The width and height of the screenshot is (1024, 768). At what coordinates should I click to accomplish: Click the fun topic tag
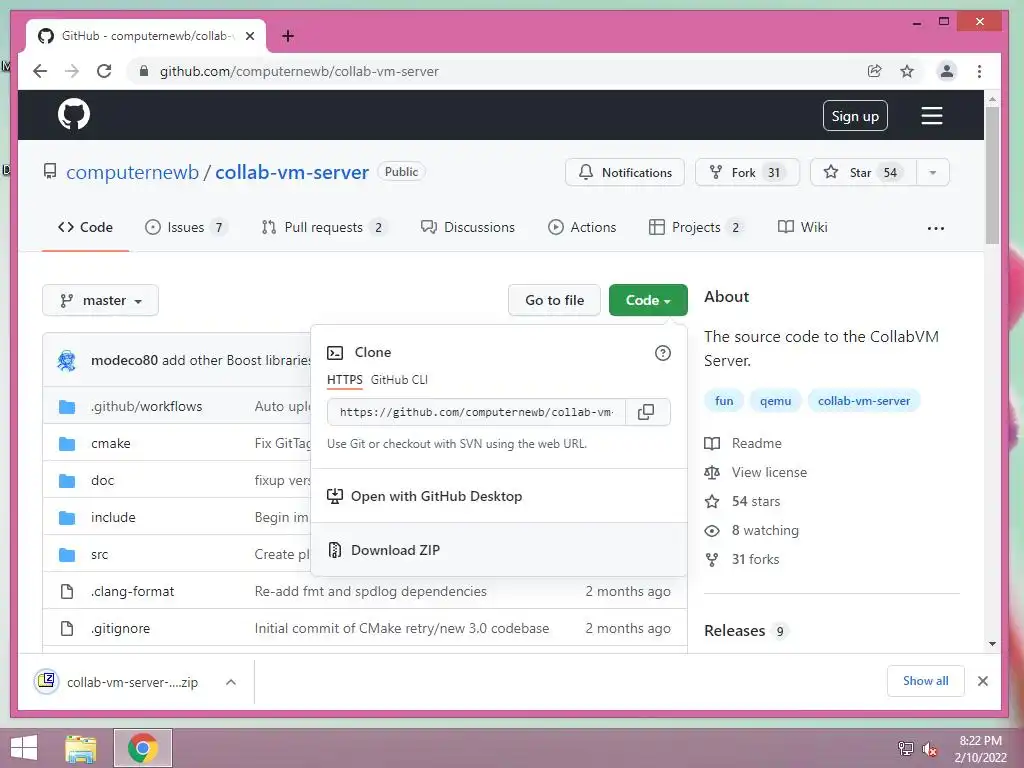pos(724,401)
